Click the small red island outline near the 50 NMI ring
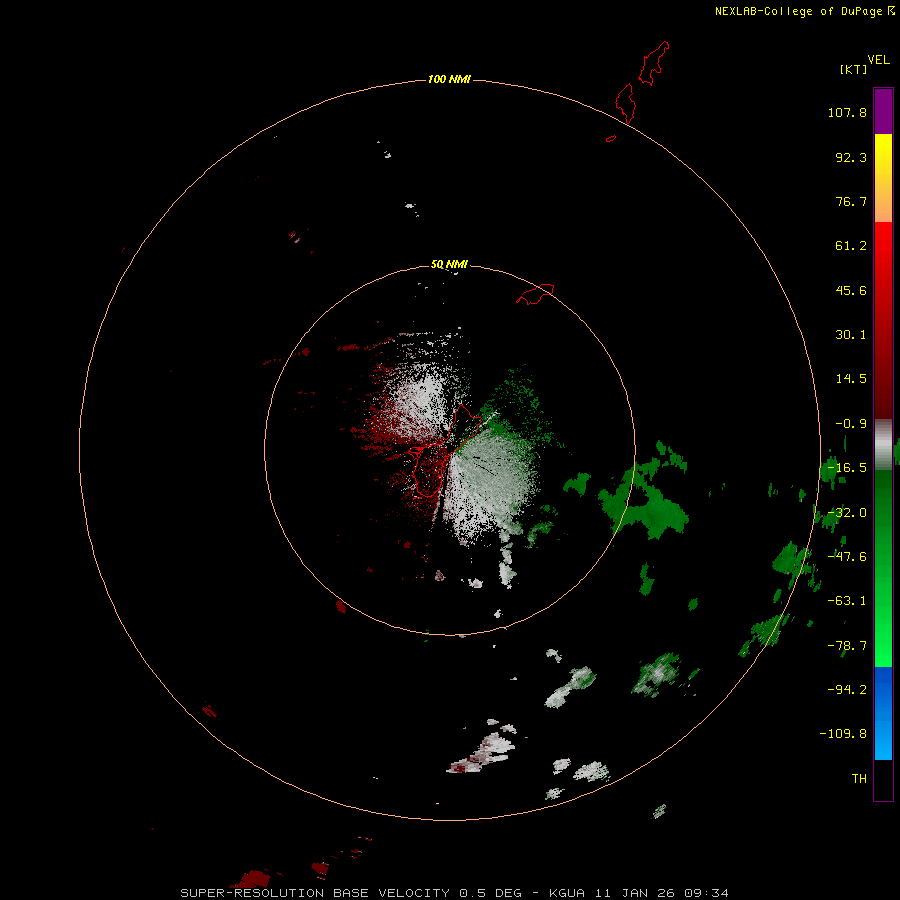The image size is (900, 900). coord(535,294)
